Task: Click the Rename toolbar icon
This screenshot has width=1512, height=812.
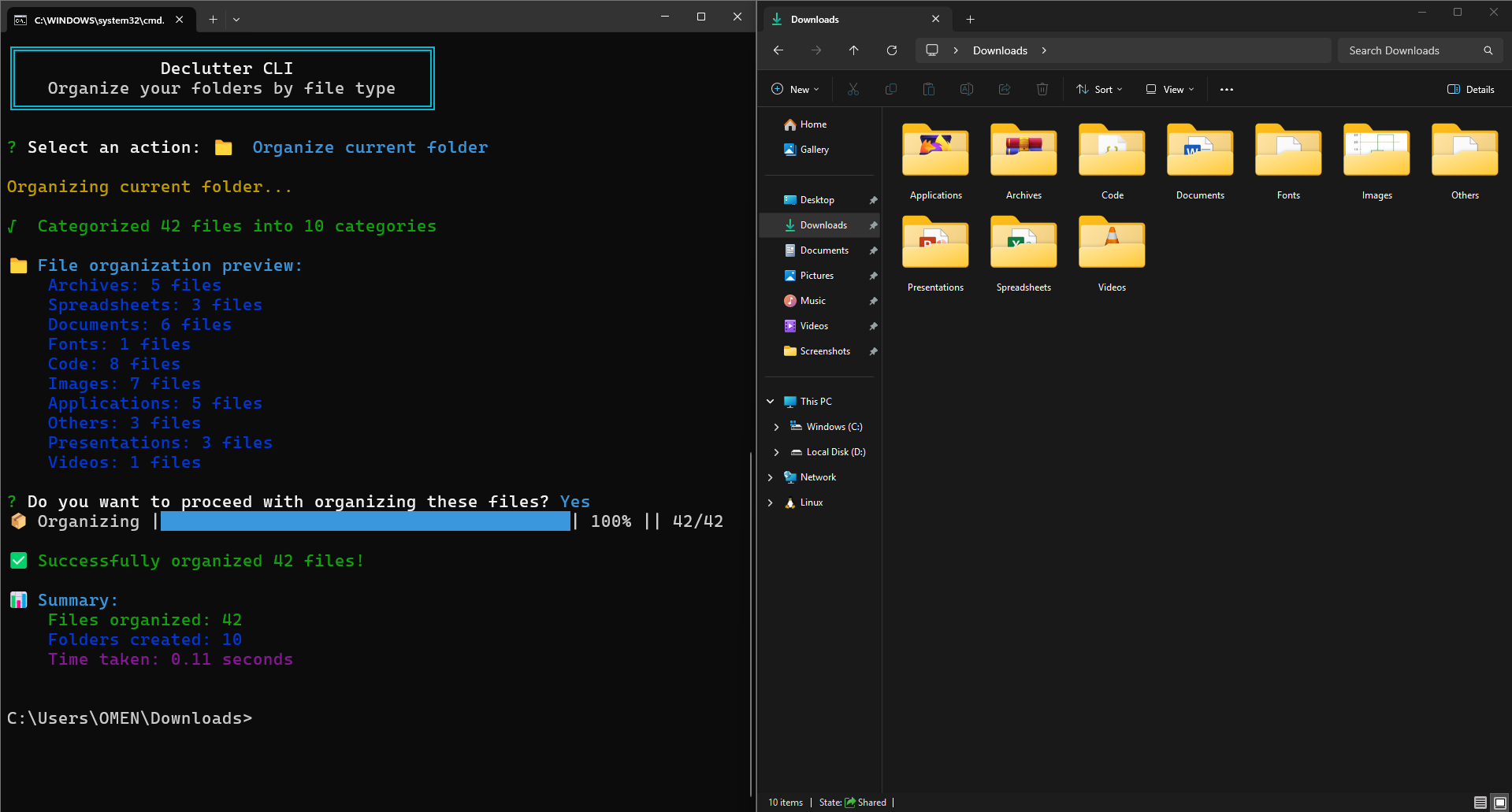Action: click(967, 89)
